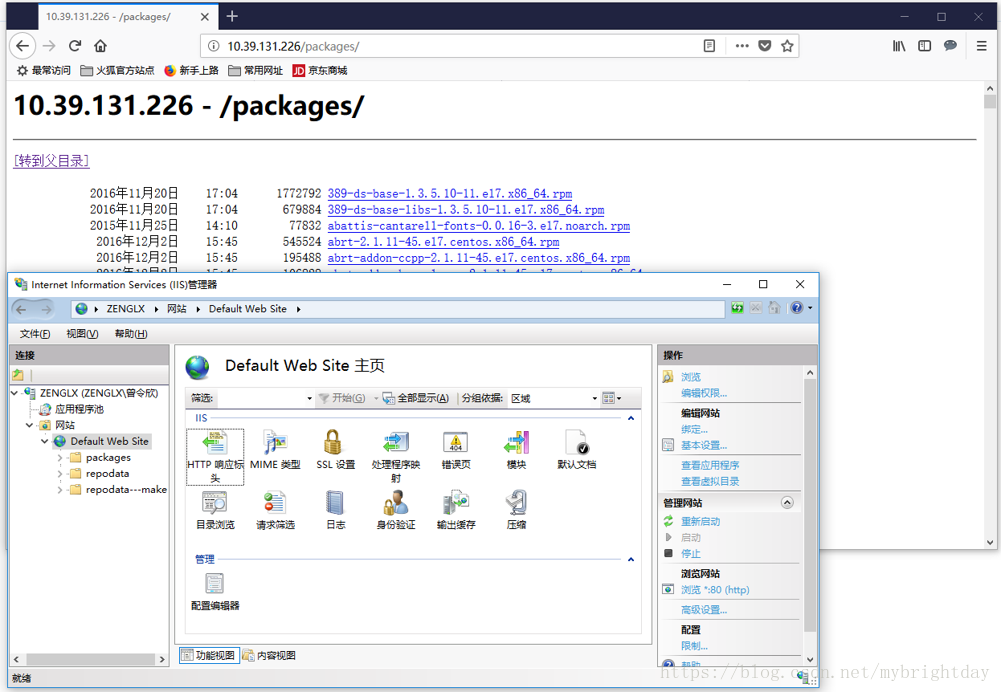Expand the packages folder node

59,457
